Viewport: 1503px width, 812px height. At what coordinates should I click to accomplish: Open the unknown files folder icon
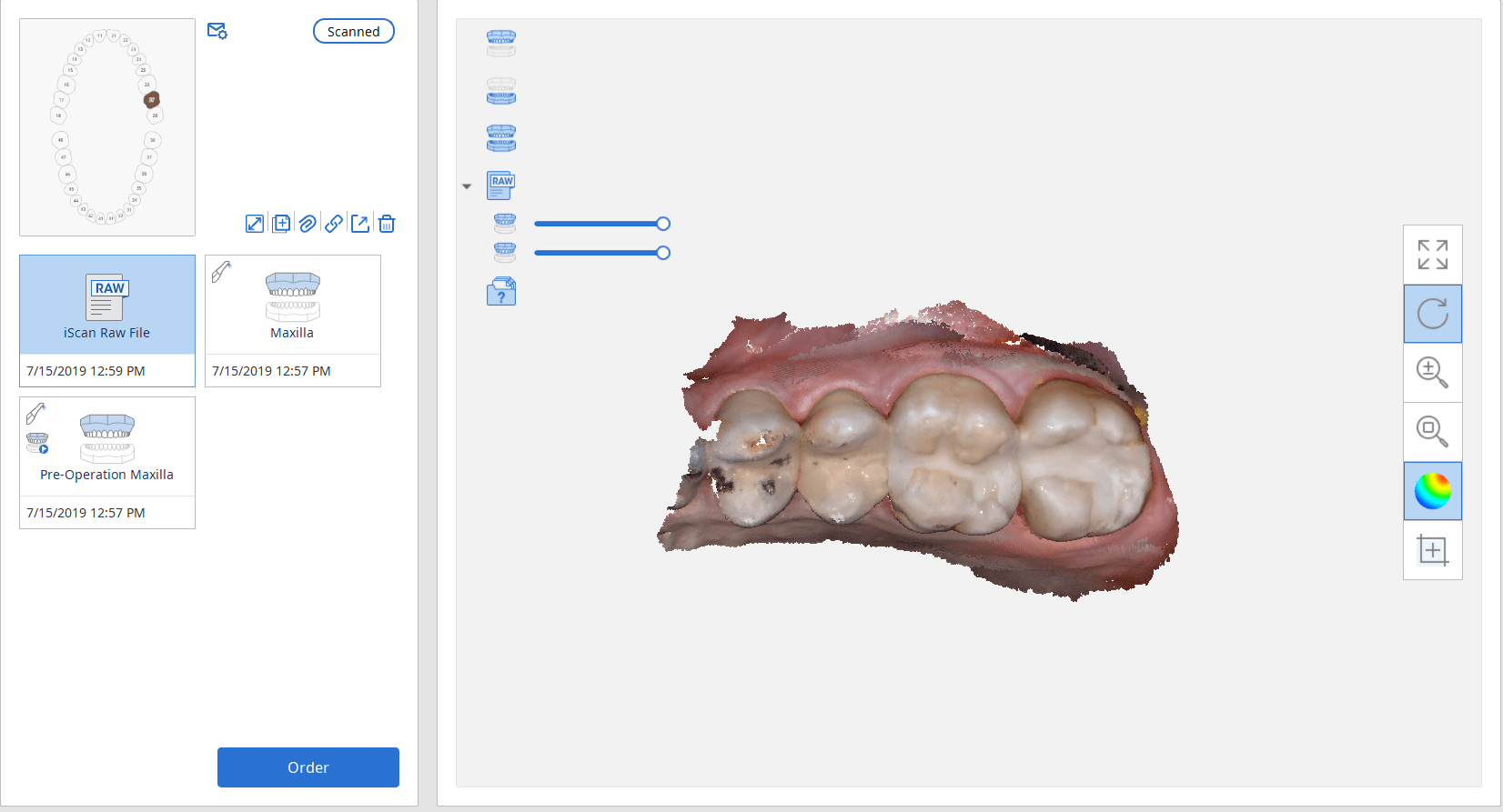(x=501, y=292)
